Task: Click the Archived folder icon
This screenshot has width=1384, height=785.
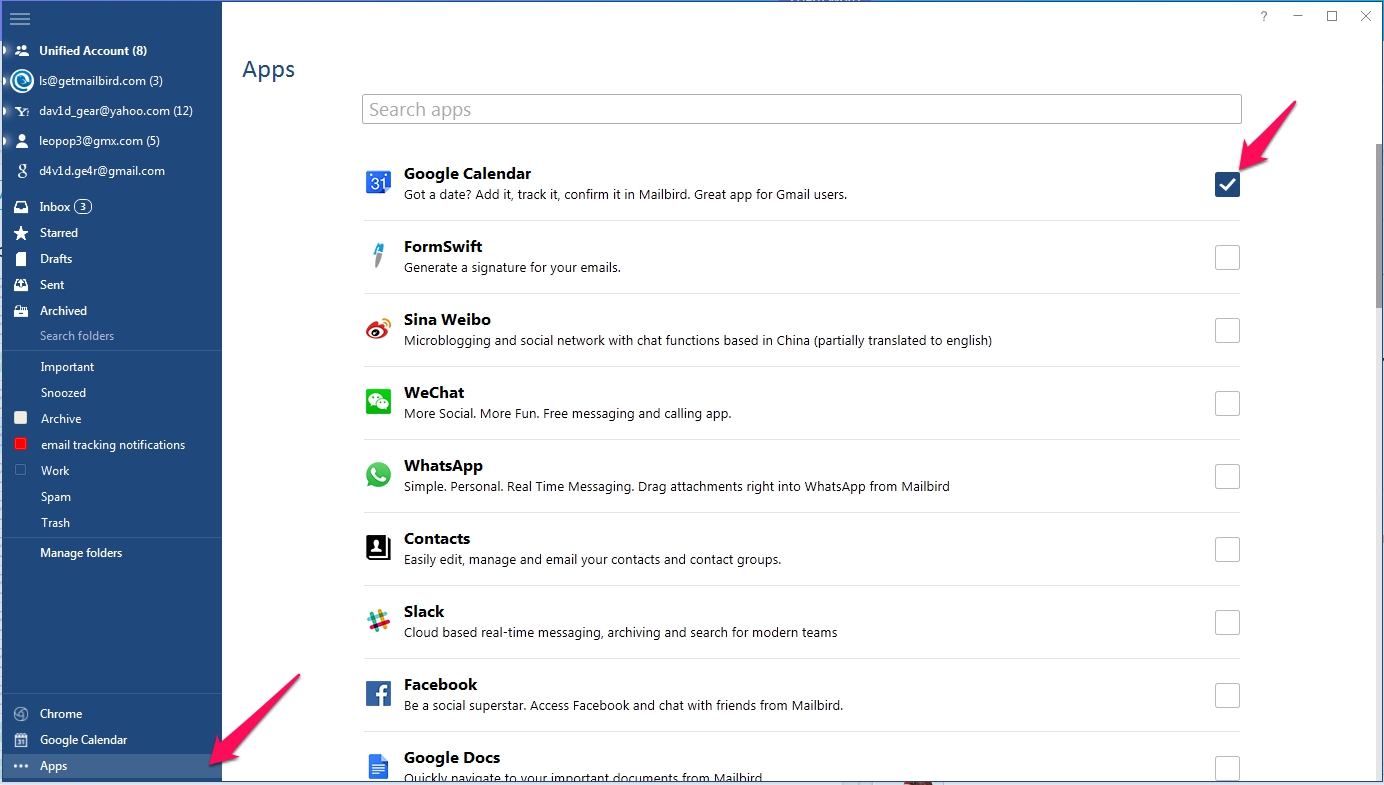Action: 21,311
